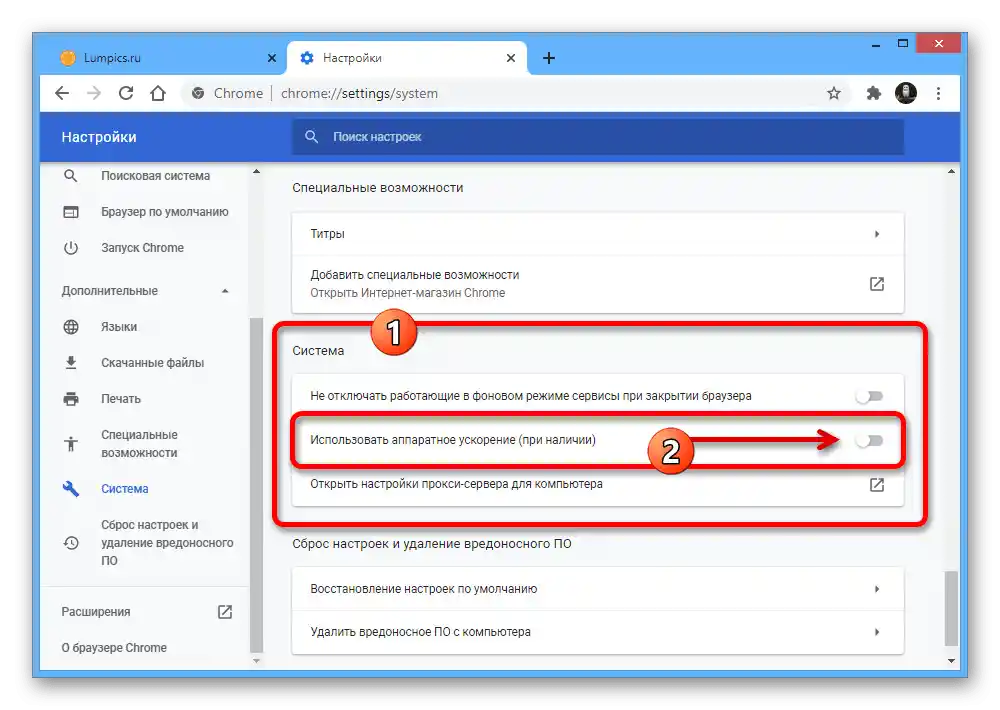1000x710 pixels.
Task: Open a new tab with plus button
Action: coord(549,58)
